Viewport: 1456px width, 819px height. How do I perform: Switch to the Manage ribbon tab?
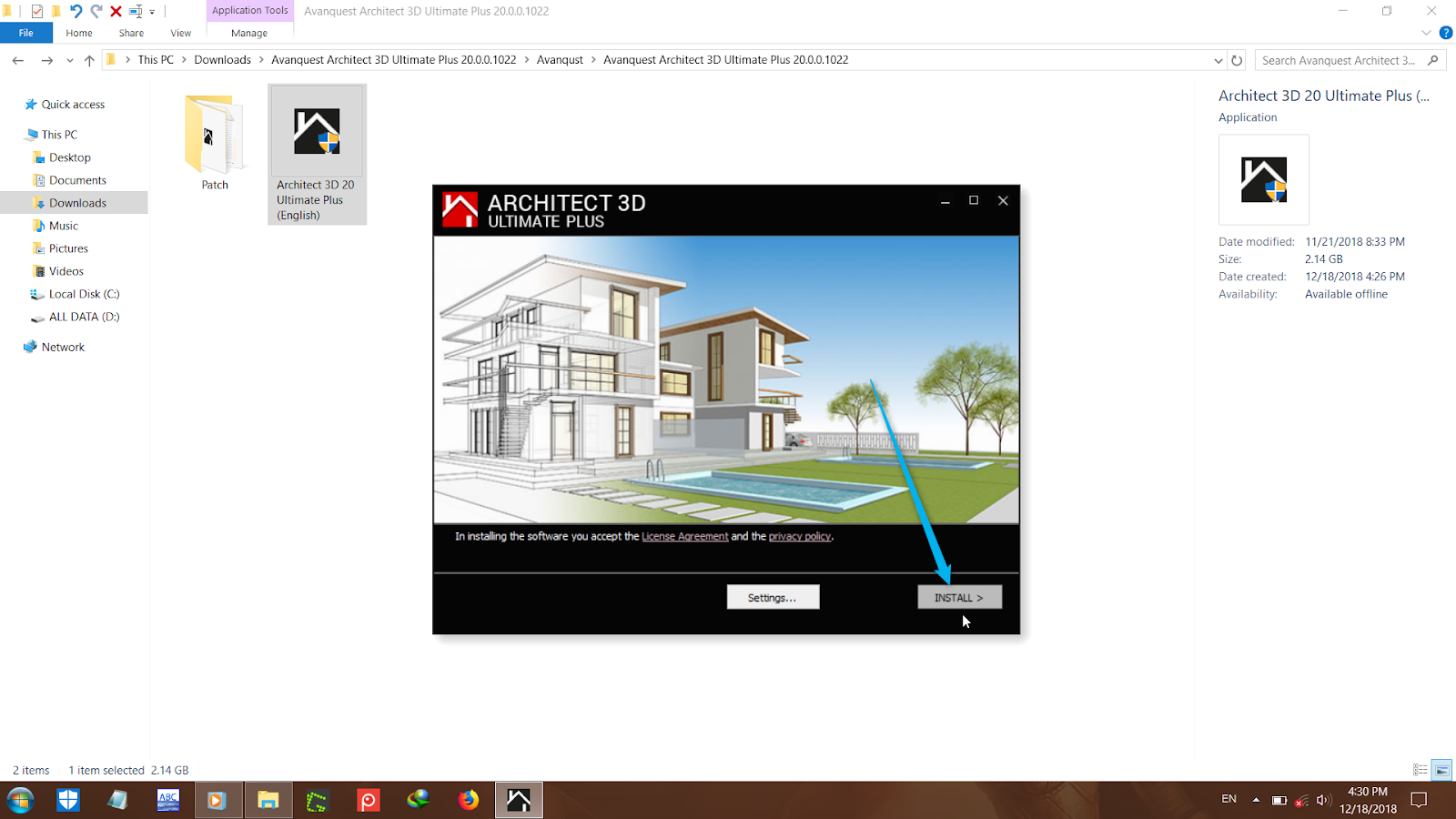(x=248, y=32)
